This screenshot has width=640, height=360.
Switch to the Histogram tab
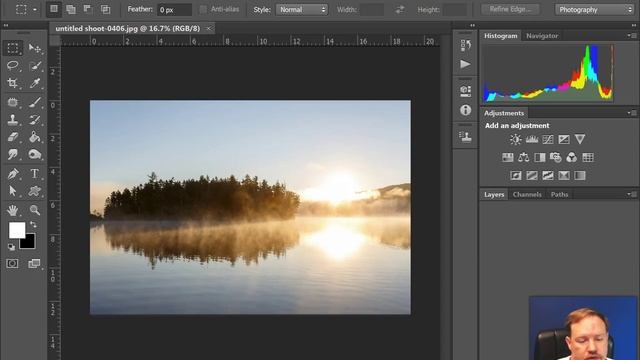pyautogui.click(x=500, y=36)
